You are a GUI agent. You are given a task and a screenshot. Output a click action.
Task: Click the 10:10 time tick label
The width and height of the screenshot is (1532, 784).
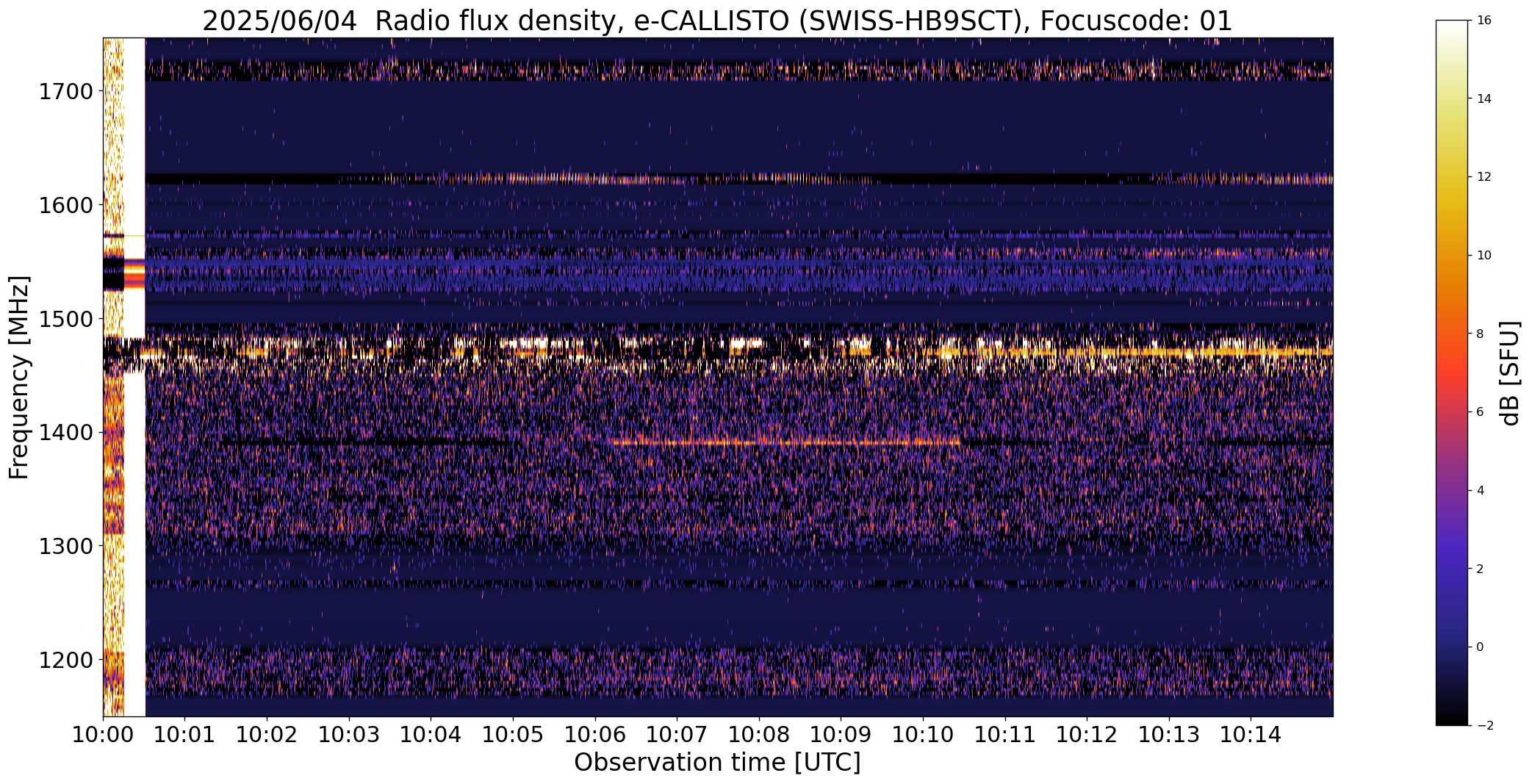923,735
